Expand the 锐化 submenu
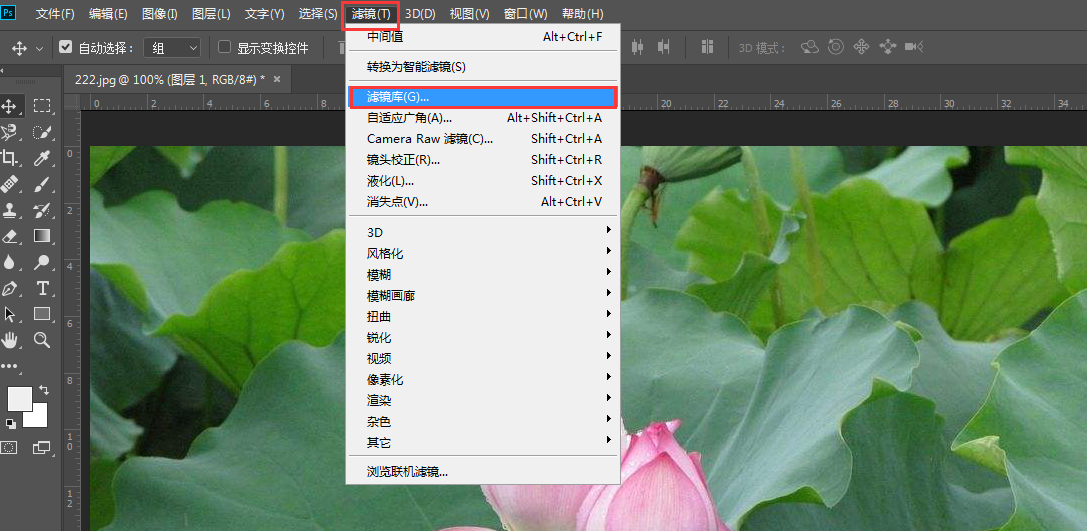The image size is (1087, 531). click(x=482, y=337)
